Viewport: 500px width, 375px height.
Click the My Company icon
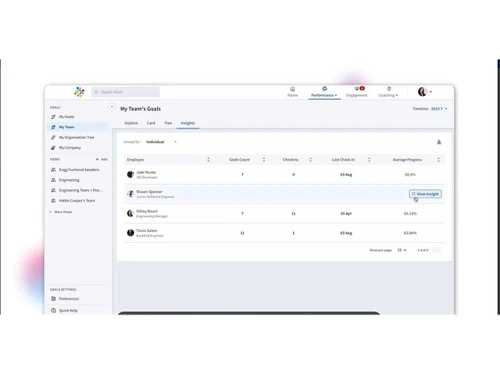click(x=53, y=148)
